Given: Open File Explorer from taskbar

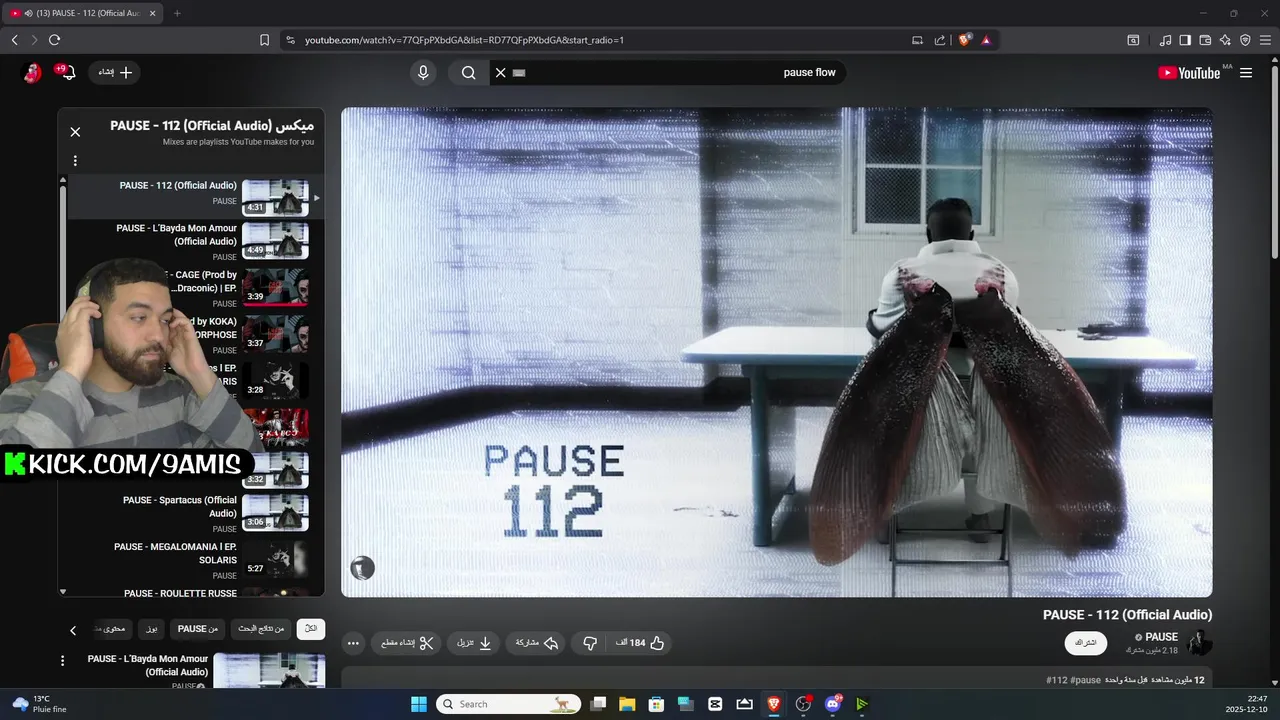Looking at the screenshot, I should coord(626,704).
